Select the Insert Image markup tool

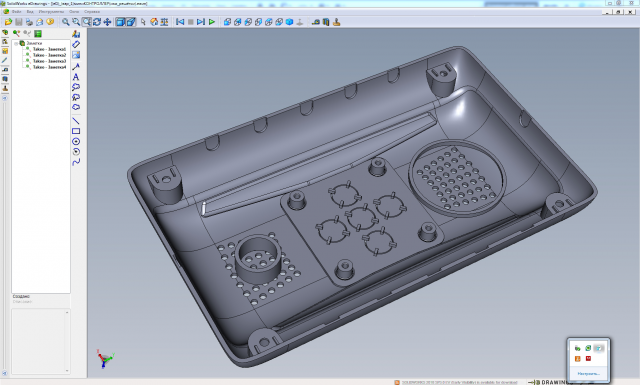76,55
